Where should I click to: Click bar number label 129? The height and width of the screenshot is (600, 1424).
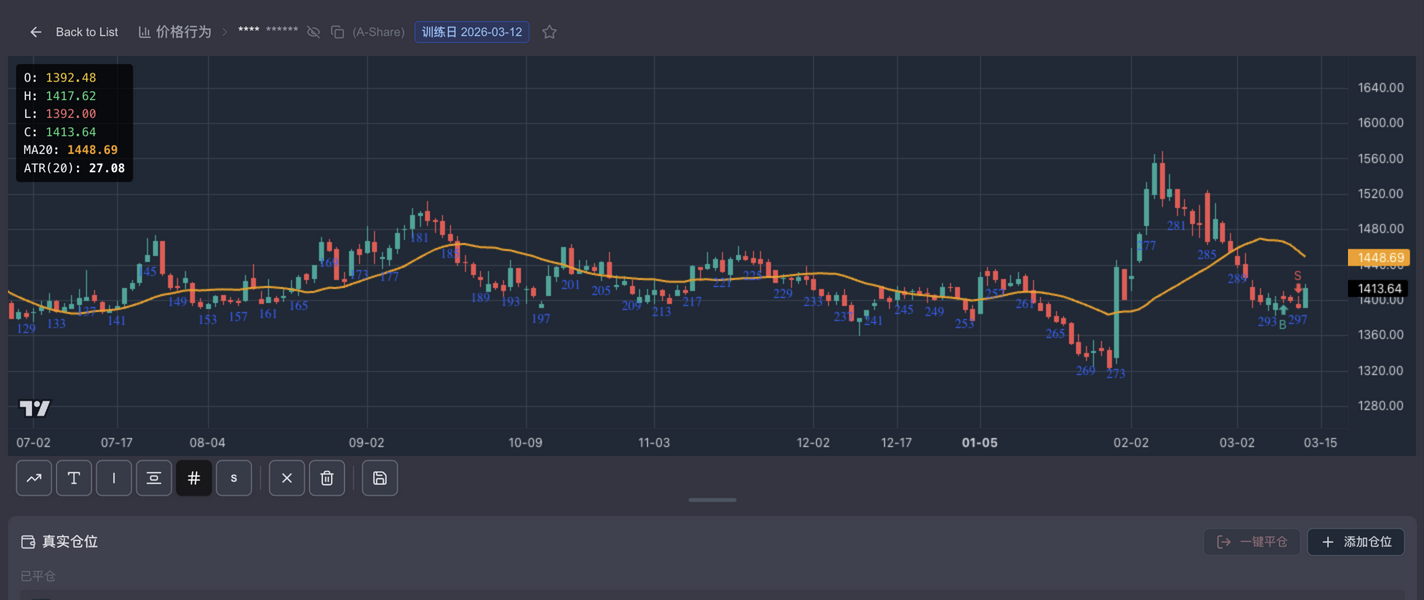coord(26,328)
